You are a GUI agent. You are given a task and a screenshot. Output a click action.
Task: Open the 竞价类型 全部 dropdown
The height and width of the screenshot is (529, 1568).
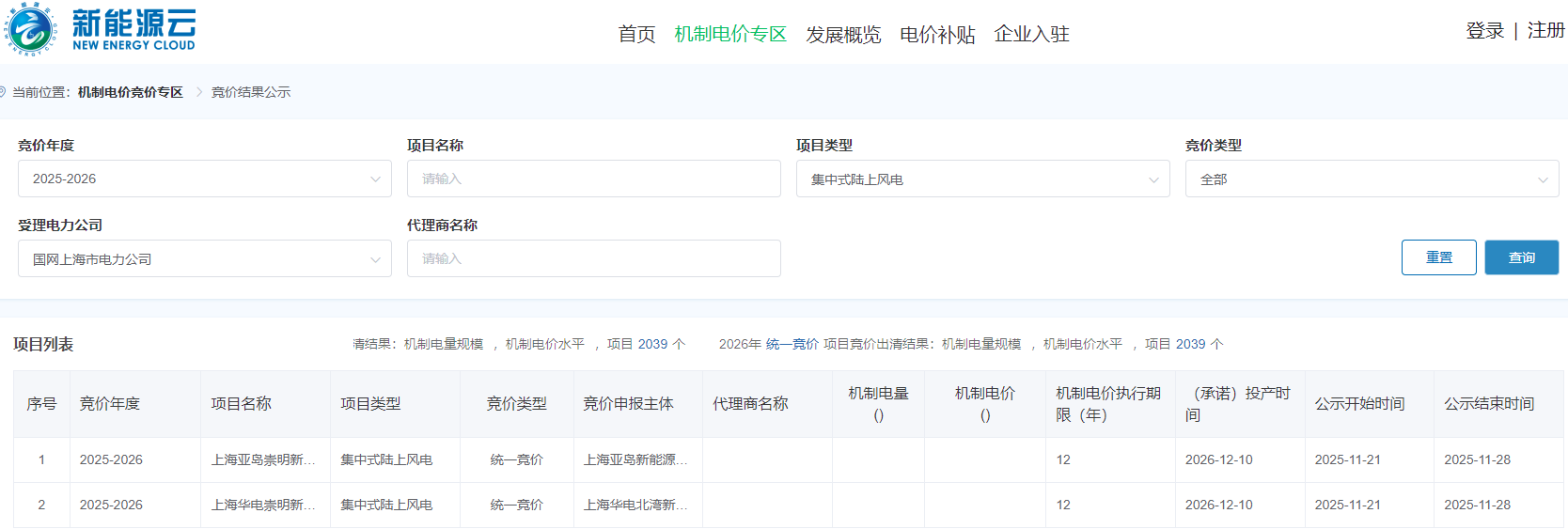[x=1371, y=179]
